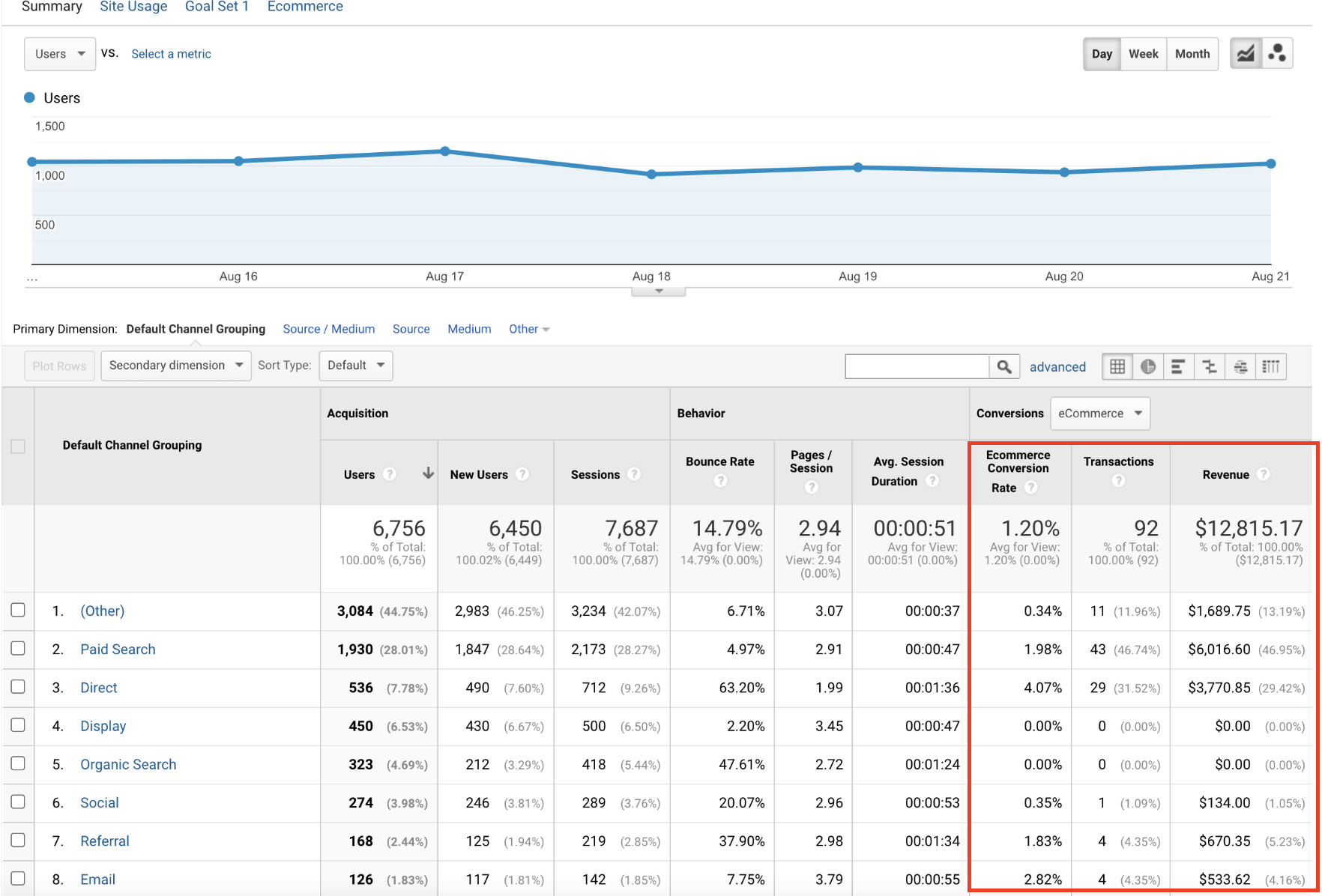Open the Ecommerce tab
1322x896 pixels.
pyautogui.click(x=305, y=7)
